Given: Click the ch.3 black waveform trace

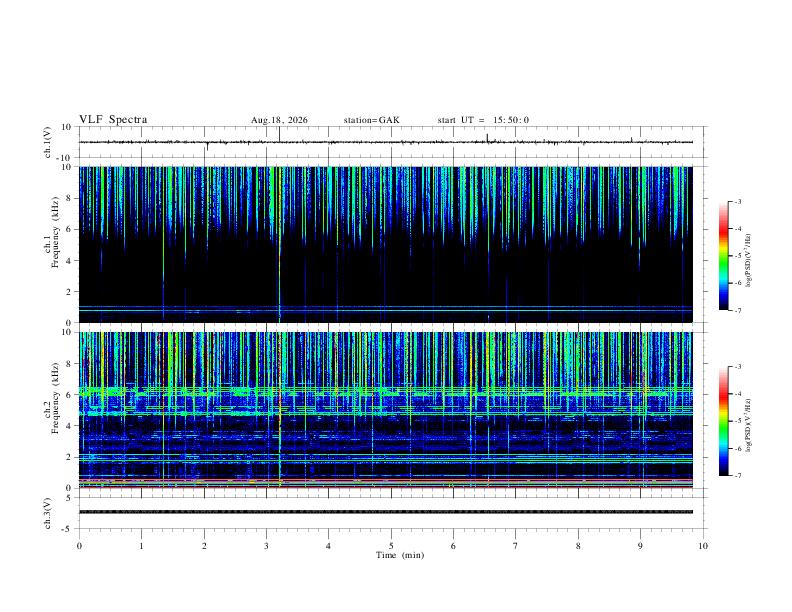Looking at the screenshot, I should click(x=386, y=512).
